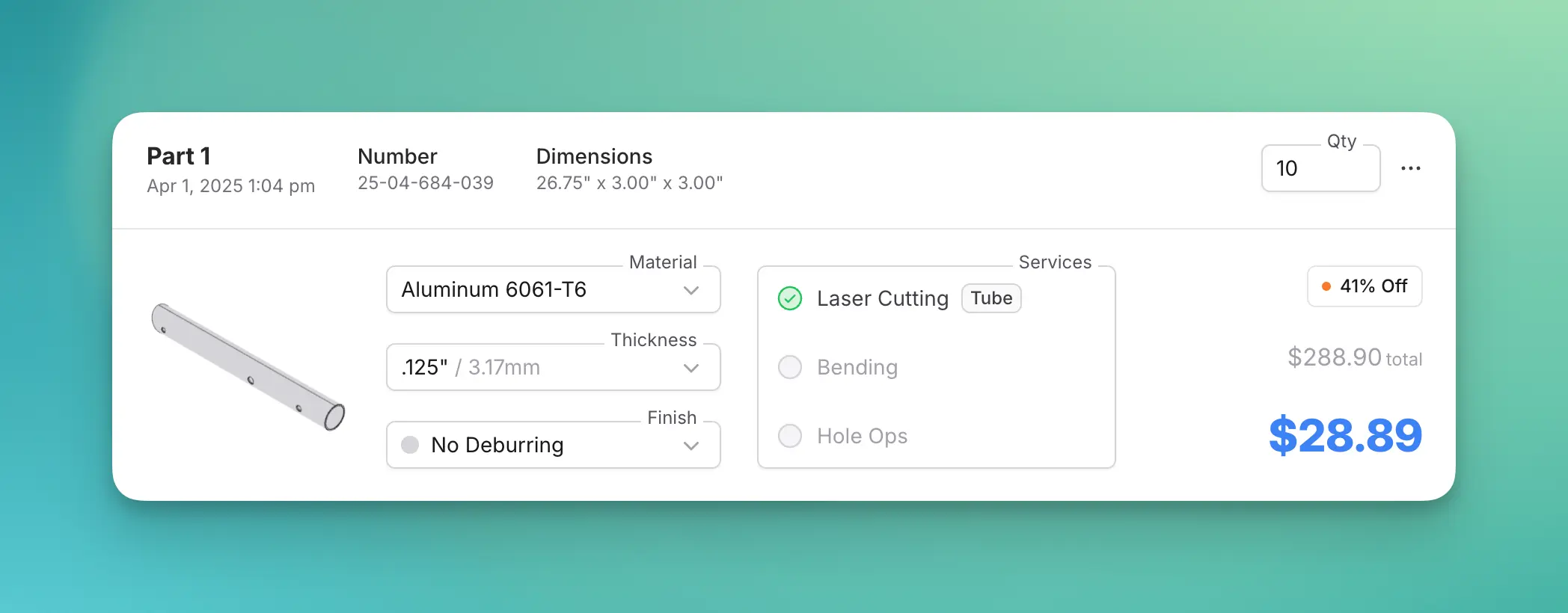Click the tube part preview thumbnail
The image size is (1568, 613).
248,366
